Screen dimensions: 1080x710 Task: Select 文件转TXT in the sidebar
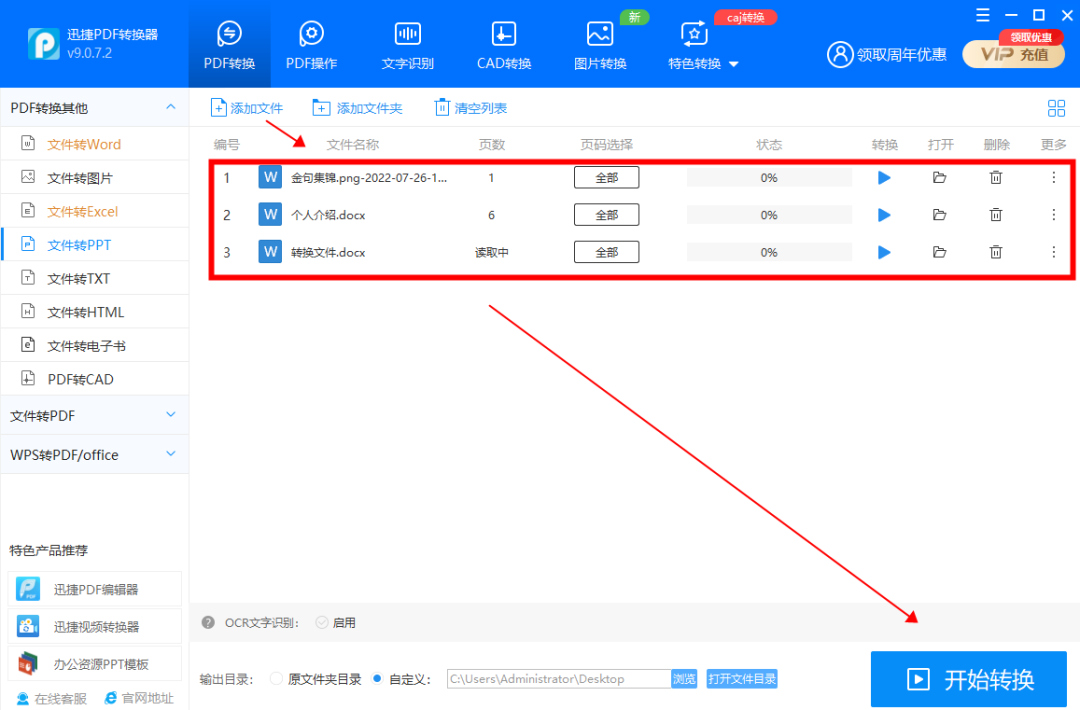(x=94, y=278)
